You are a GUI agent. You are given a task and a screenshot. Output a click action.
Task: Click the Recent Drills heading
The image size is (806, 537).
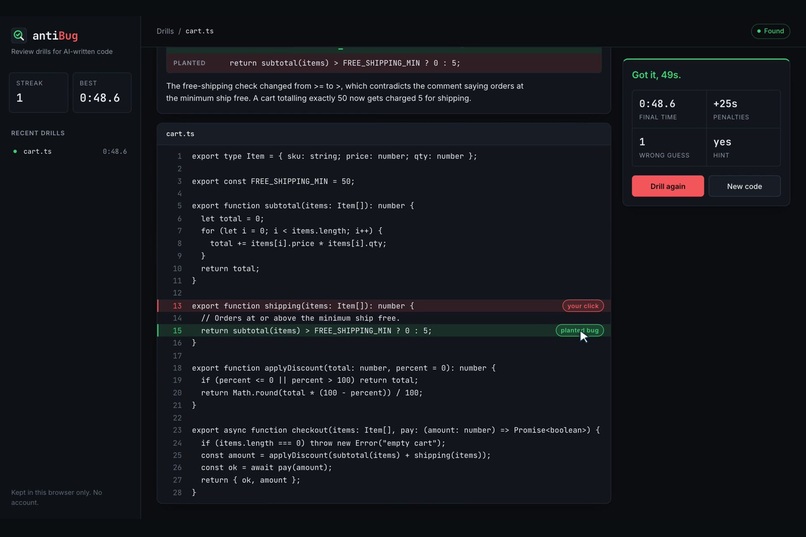click(x=38, y=133)
